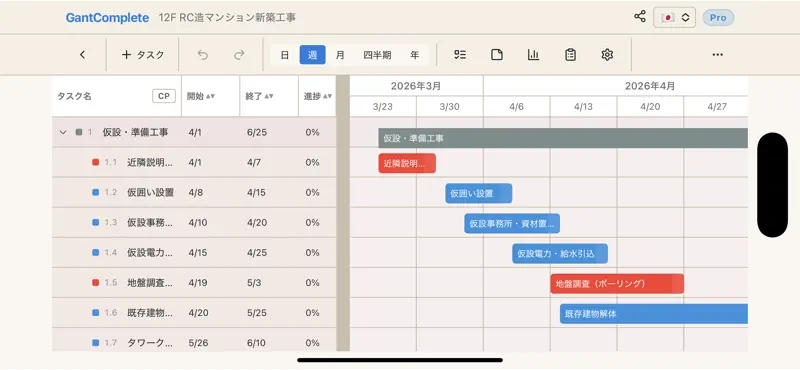This screenshot has height=370, width=800.
Task: Select task row 1.5 地盤調査
Action: (x=194, y=283)
